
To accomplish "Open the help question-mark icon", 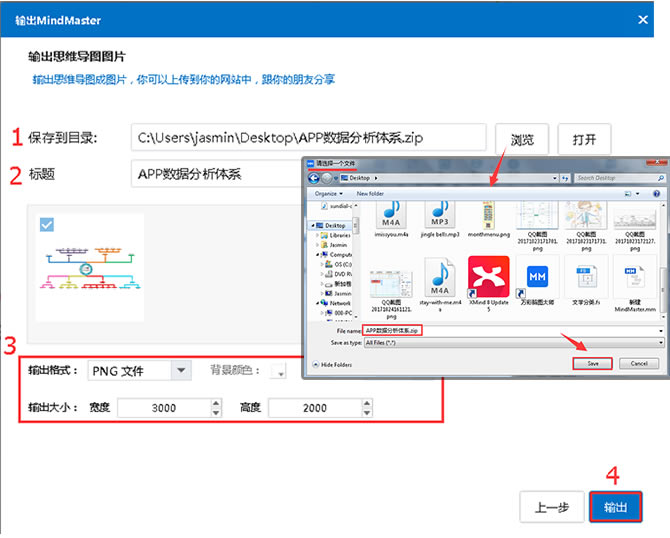I will pos(657,194).
